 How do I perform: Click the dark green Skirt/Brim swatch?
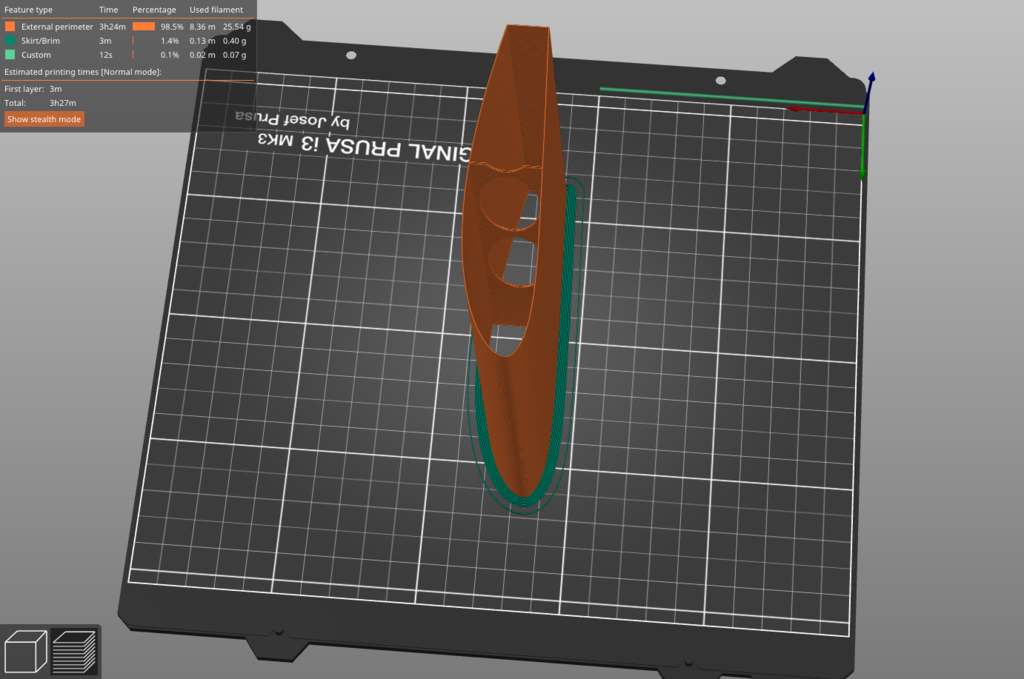tap(10, 41)
